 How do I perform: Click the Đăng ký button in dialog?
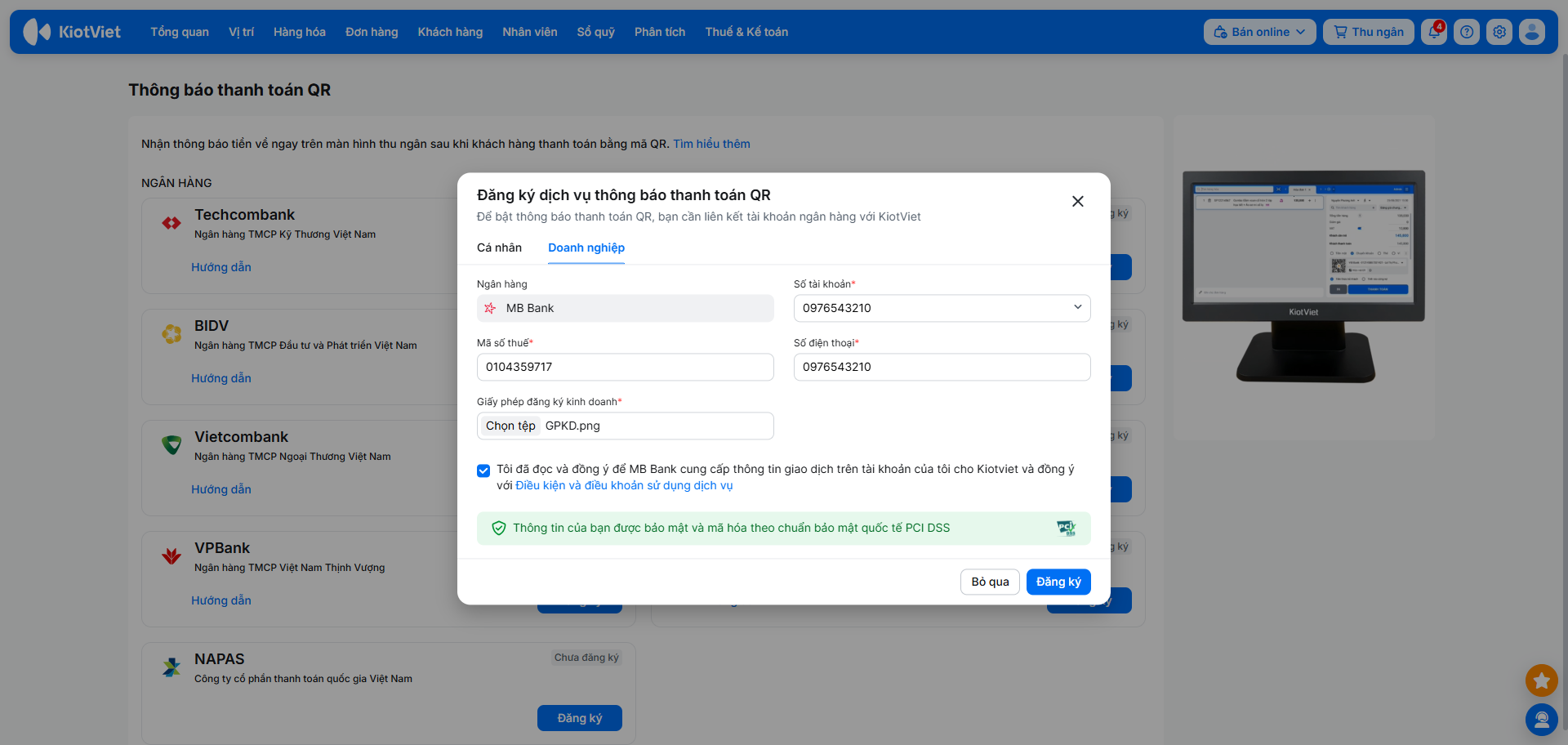click(x=1058, y=582)
